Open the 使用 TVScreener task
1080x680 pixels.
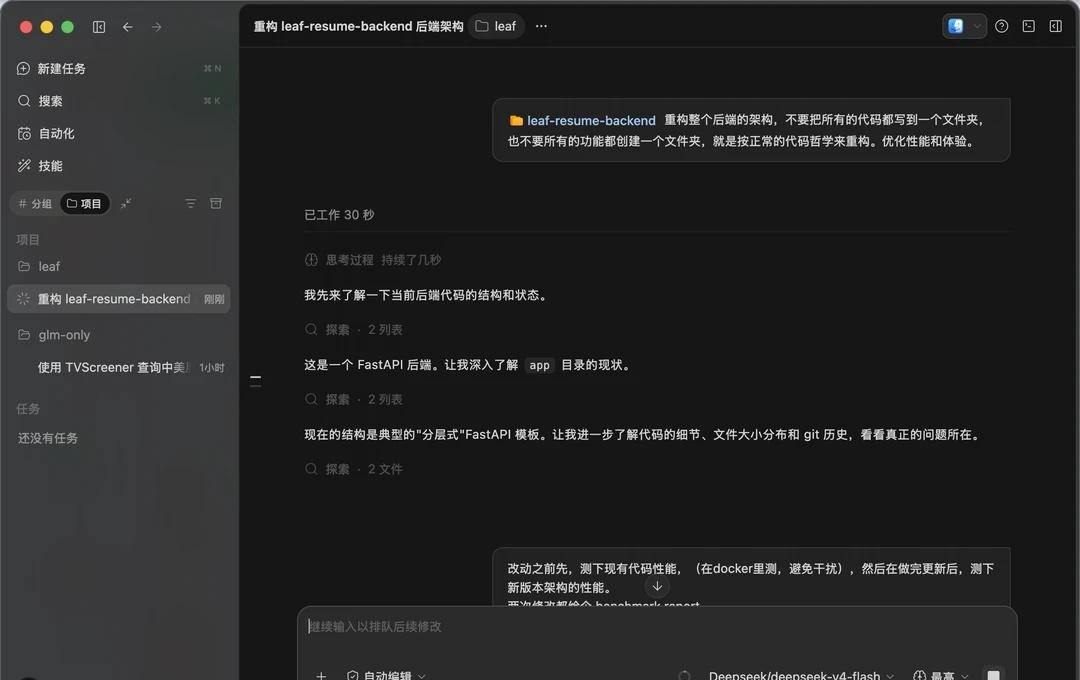[x=118, y=367]
